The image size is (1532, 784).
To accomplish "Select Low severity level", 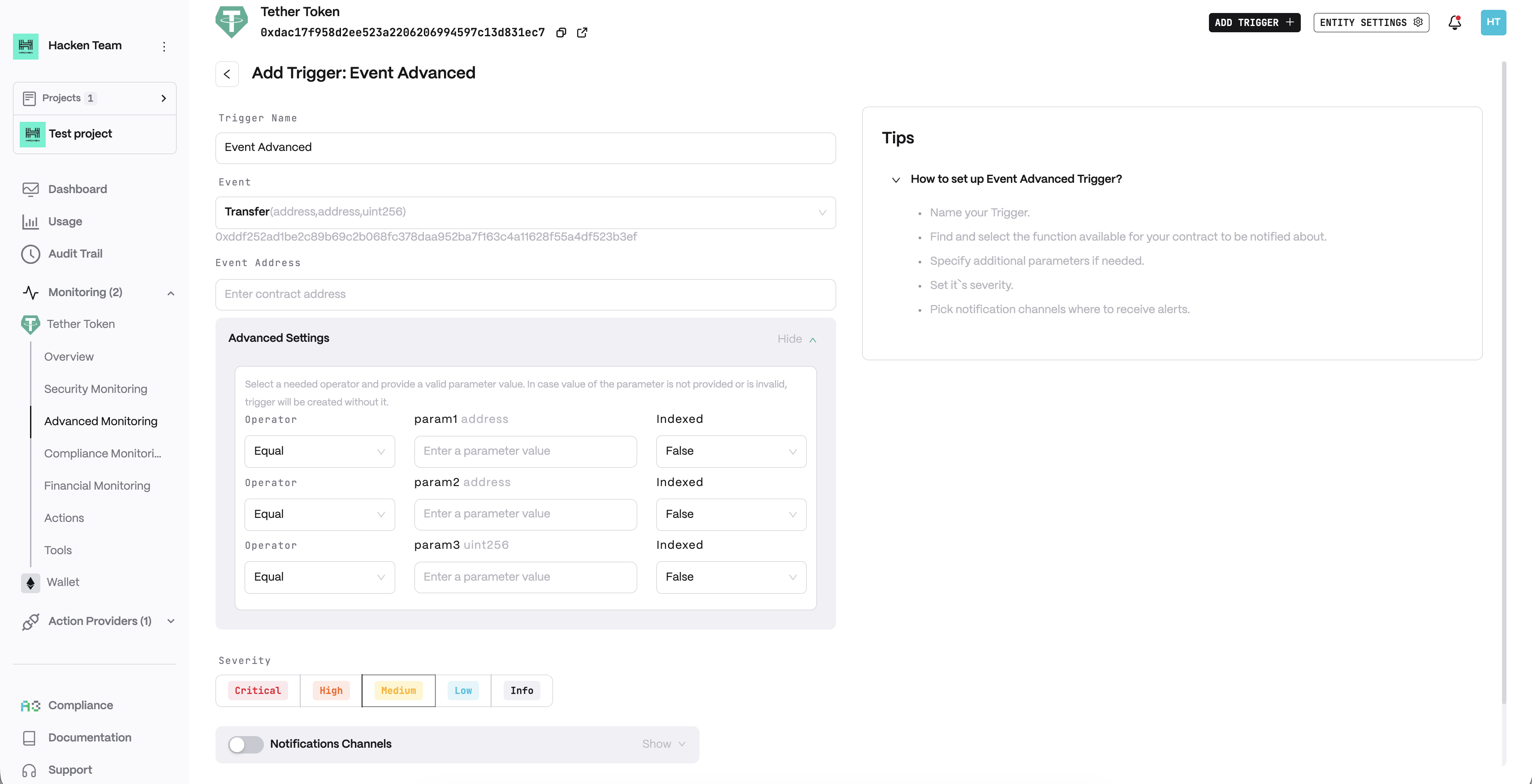I will pyautogui.click(x=463, y=691).
